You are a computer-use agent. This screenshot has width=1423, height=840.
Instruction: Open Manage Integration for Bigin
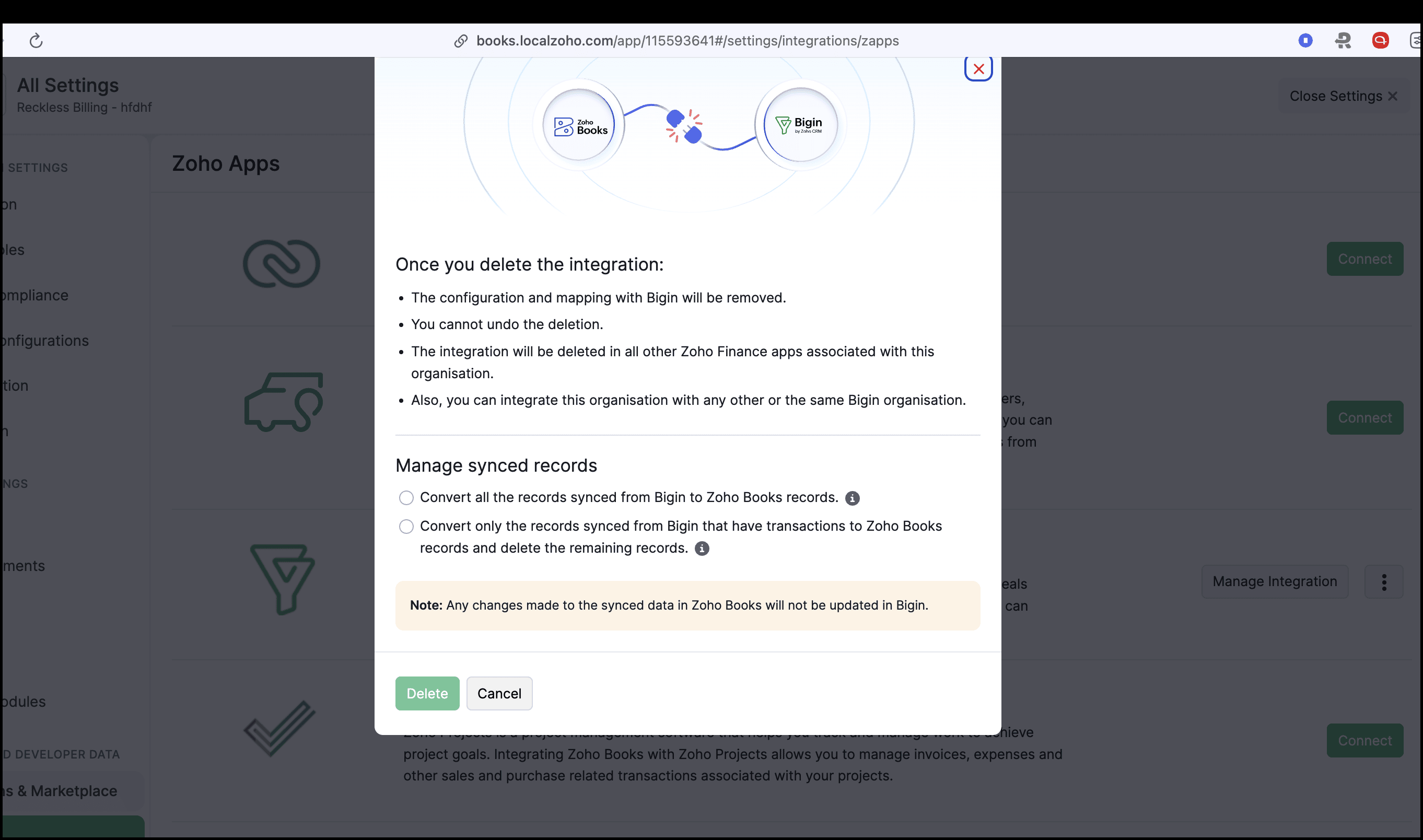pyautogui.click(x=1275, y=581)
